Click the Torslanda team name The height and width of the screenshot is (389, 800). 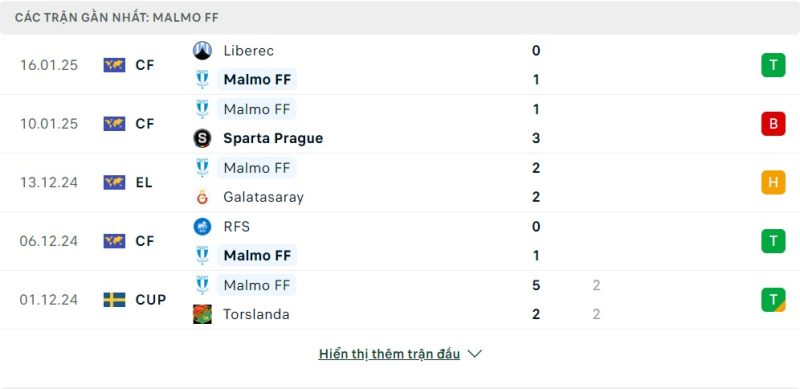256,314
